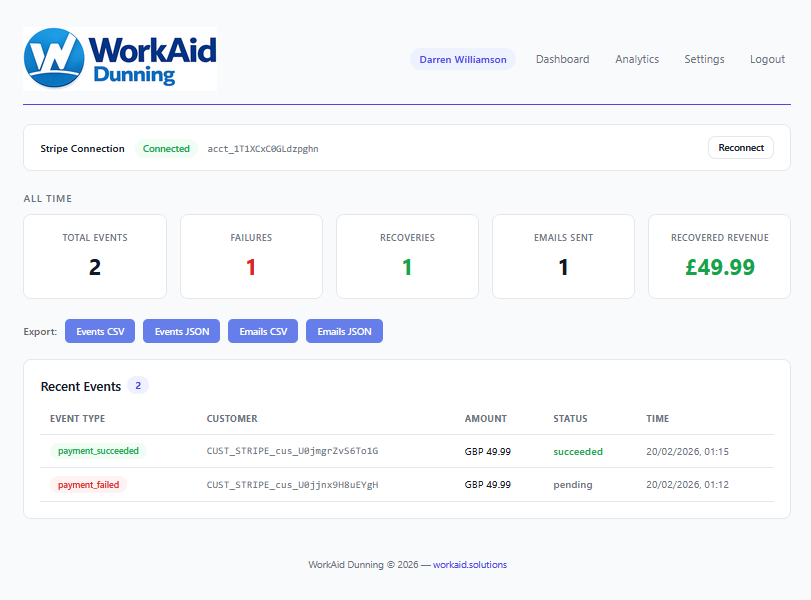Viewport: 811px width, 600px height.
Task: Select the Darren Williamson profile pill
Action: click(462, 59)
